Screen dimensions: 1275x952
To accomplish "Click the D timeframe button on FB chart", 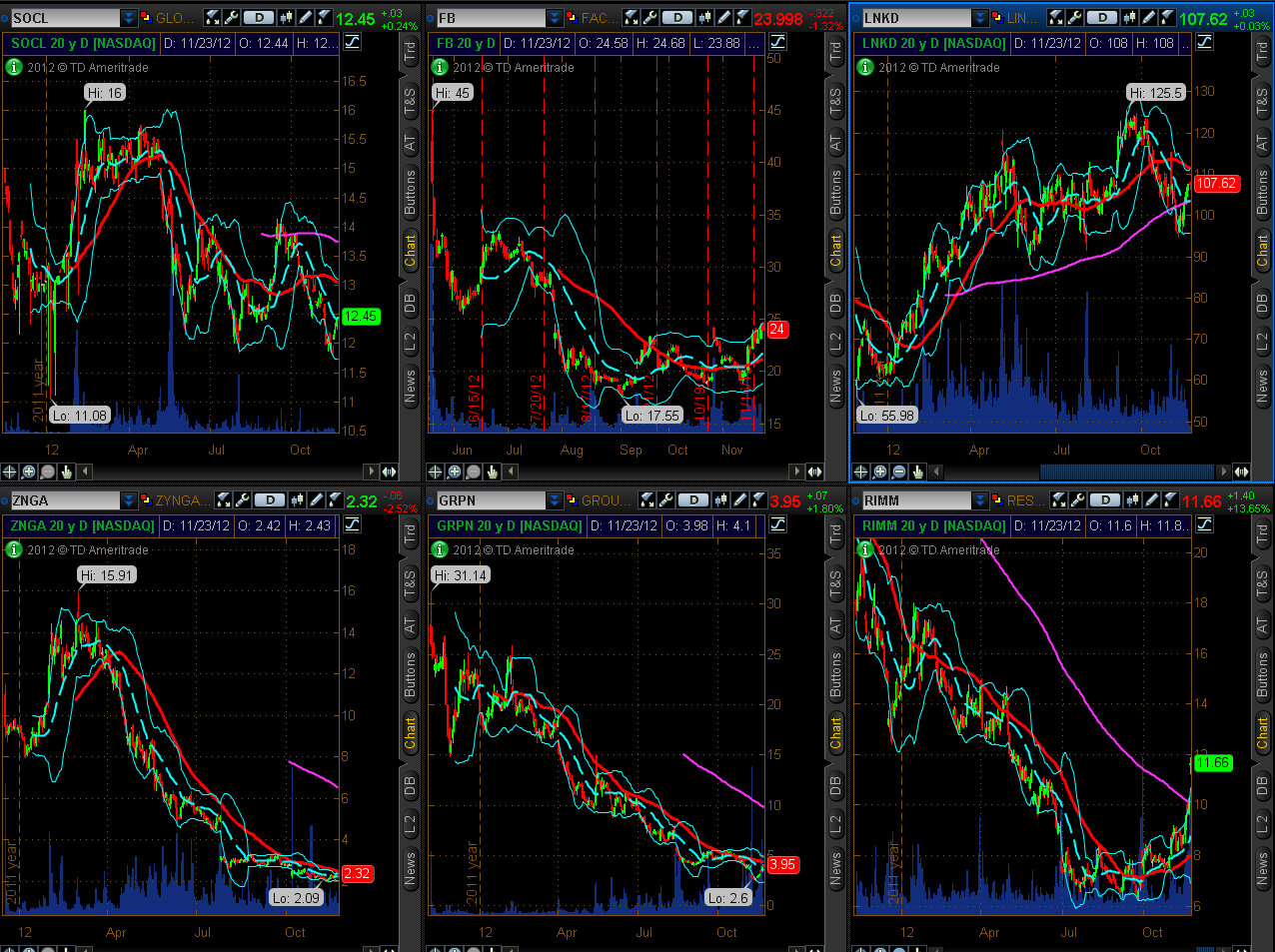I will pyautogui.click(x=678, y=18).
